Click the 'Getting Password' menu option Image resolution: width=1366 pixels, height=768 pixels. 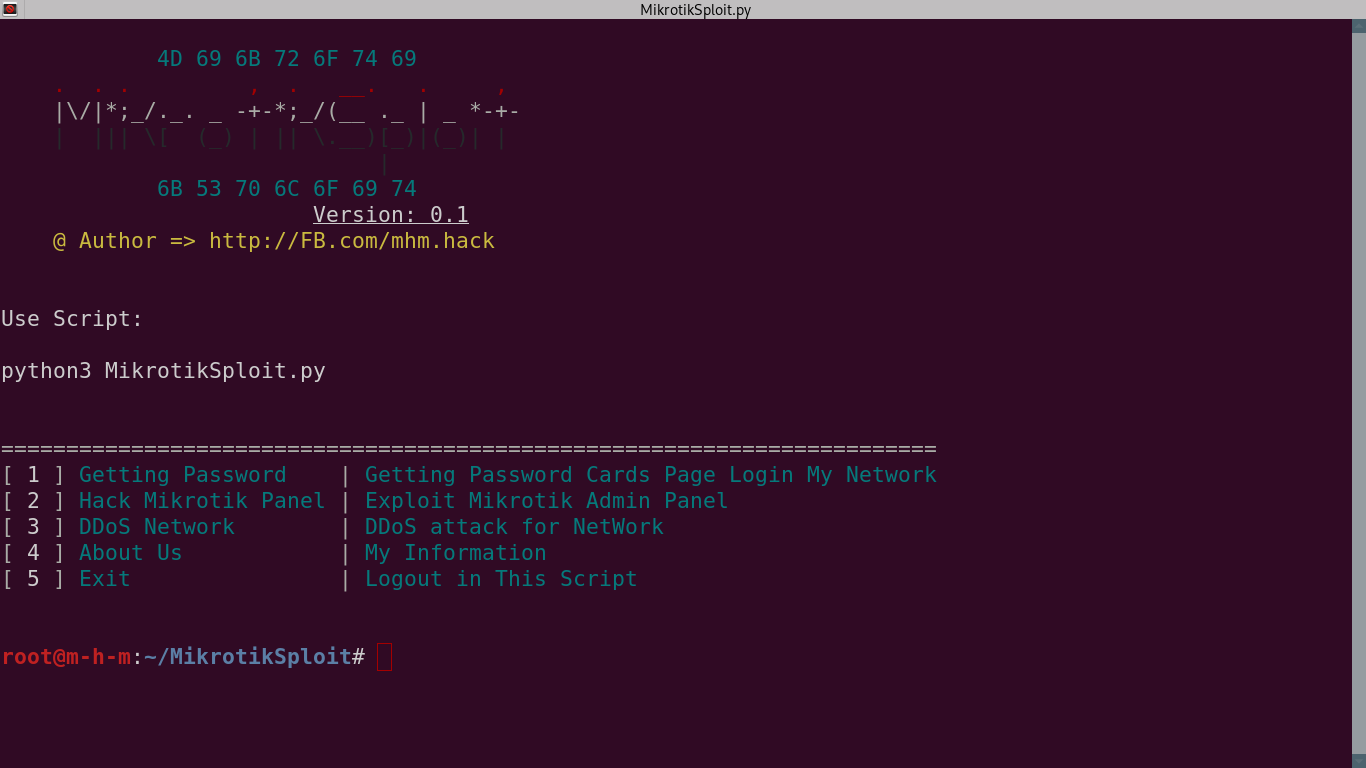tap(183, 475)
